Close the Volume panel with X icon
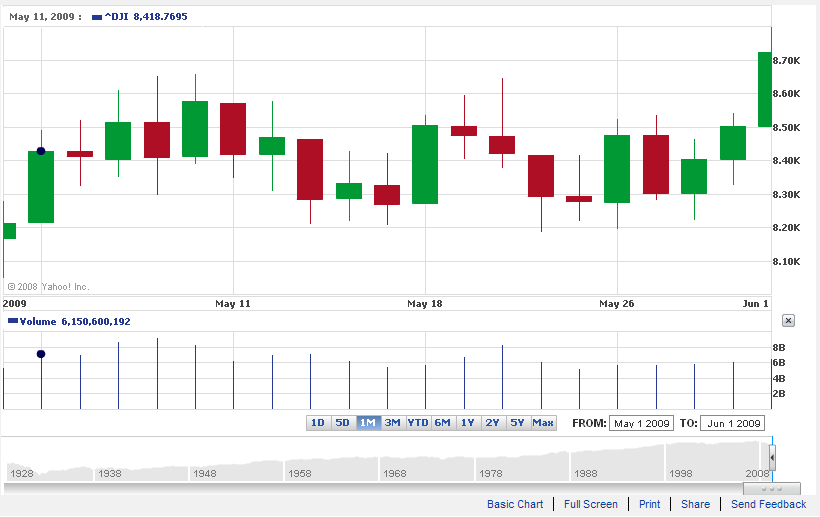 tap(788, 320)
